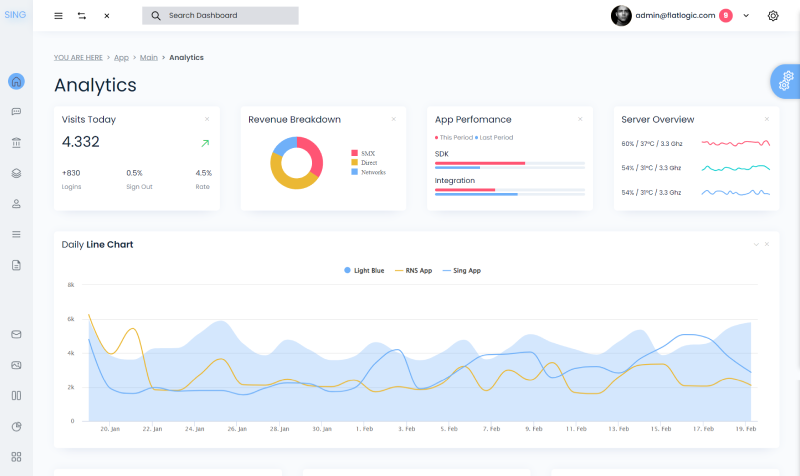Open the pie chart sidebar icon
800x476 pixels.
coord(16,427)
